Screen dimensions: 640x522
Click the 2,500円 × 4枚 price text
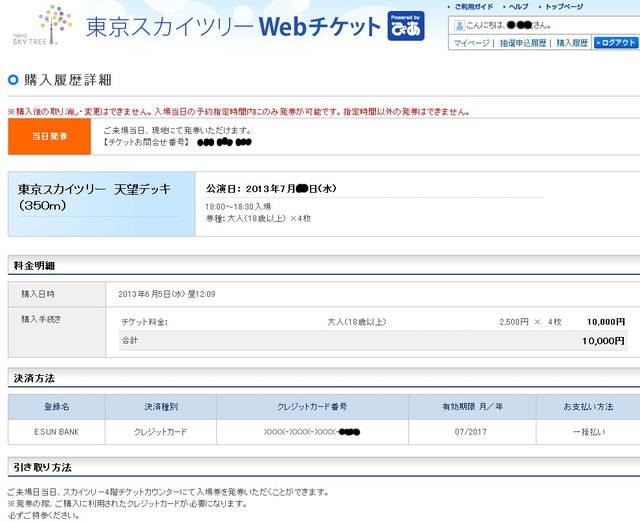click(x=530, y=322)
